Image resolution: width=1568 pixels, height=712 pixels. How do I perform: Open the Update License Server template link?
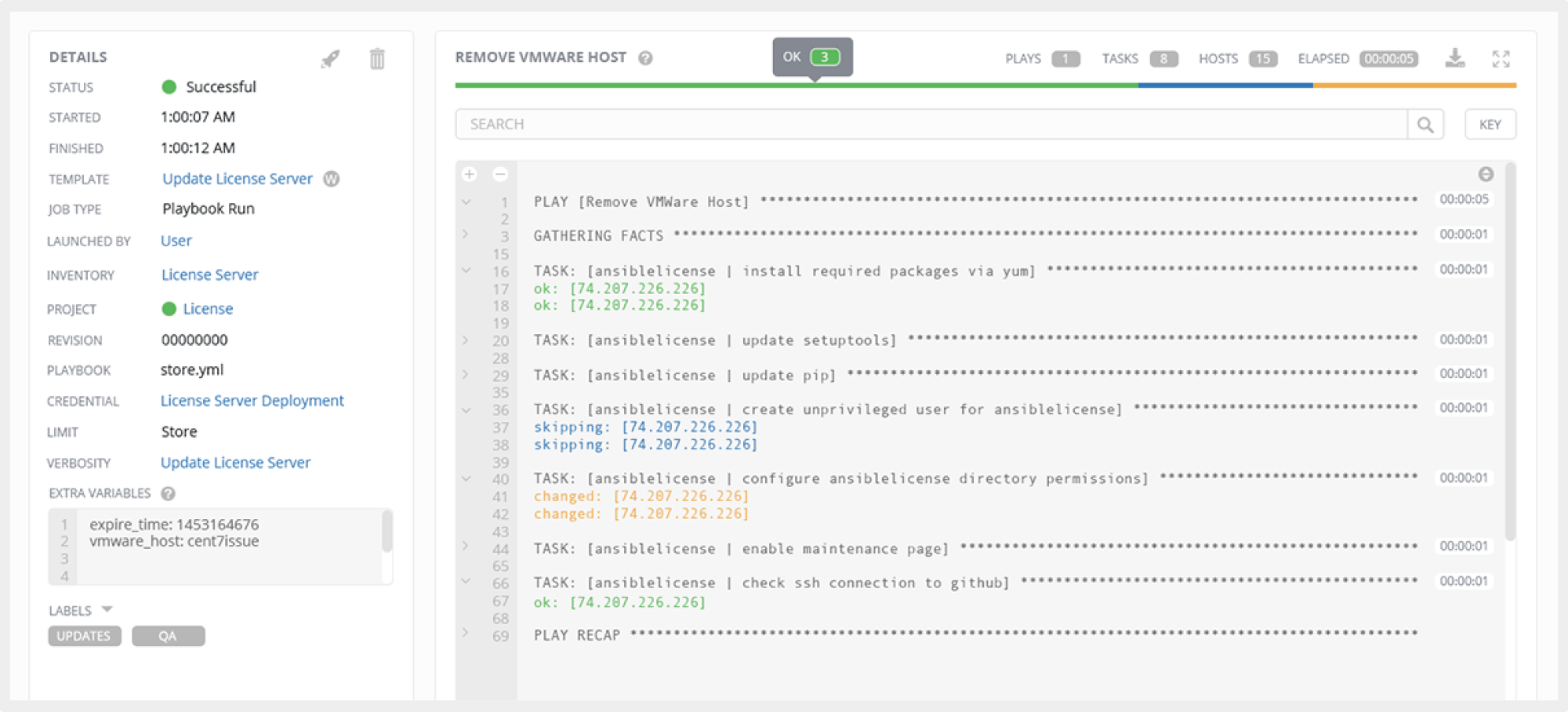(x=237, y=179)
